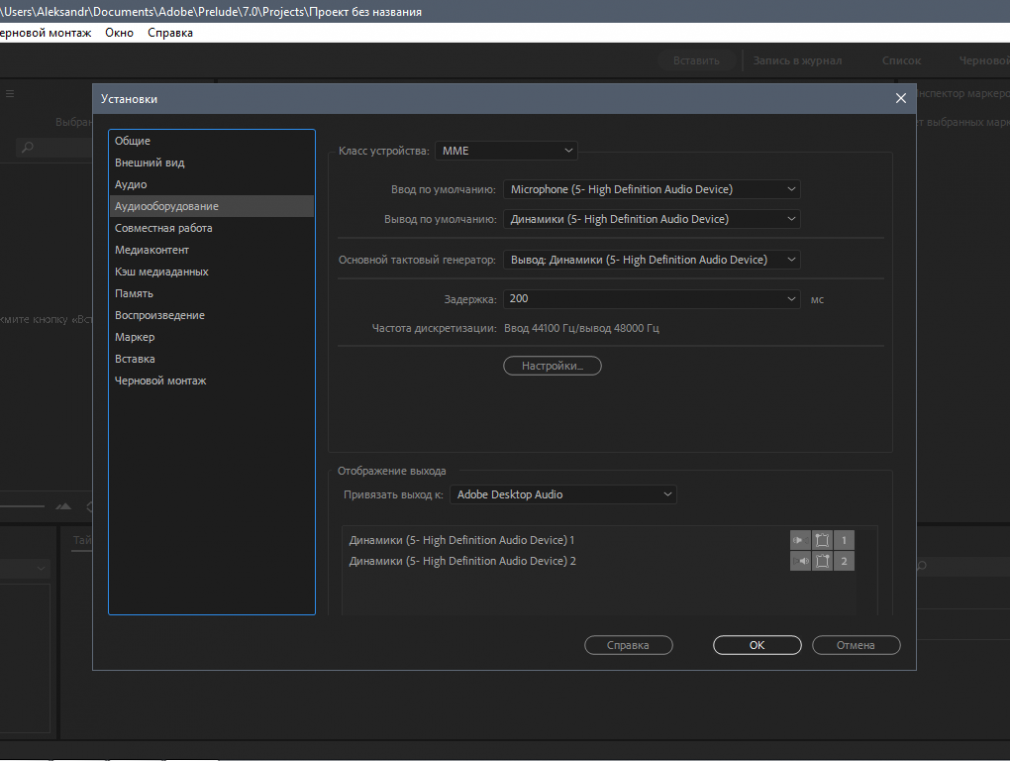This screenshot has width=1010, height=761.
Task: Select the Внешний вид category
Action: (211, 162)
